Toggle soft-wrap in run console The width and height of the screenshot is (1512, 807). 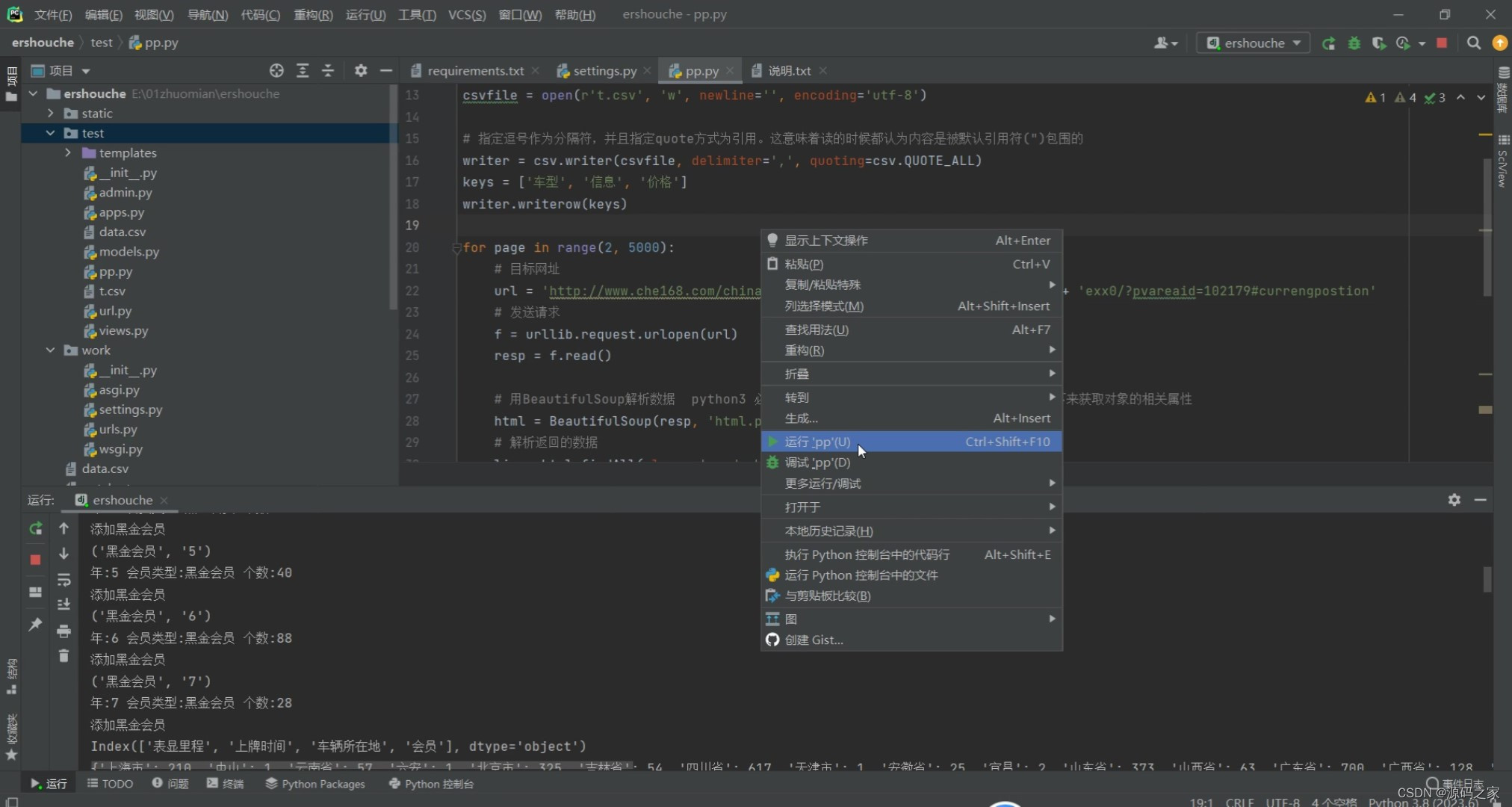[63, 580]
